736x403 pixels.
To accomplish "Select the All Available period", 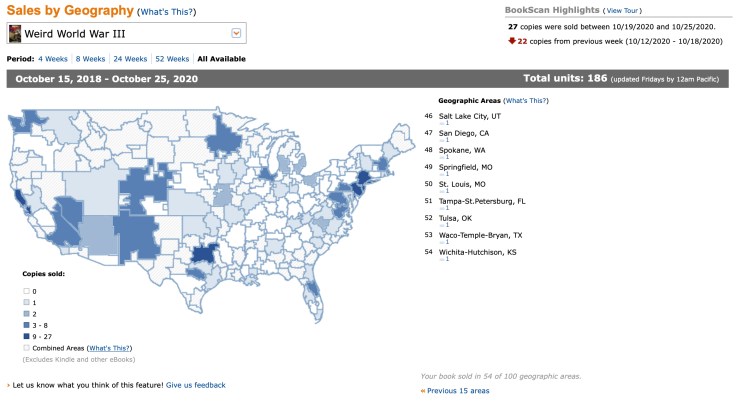I will pos(221,59).
